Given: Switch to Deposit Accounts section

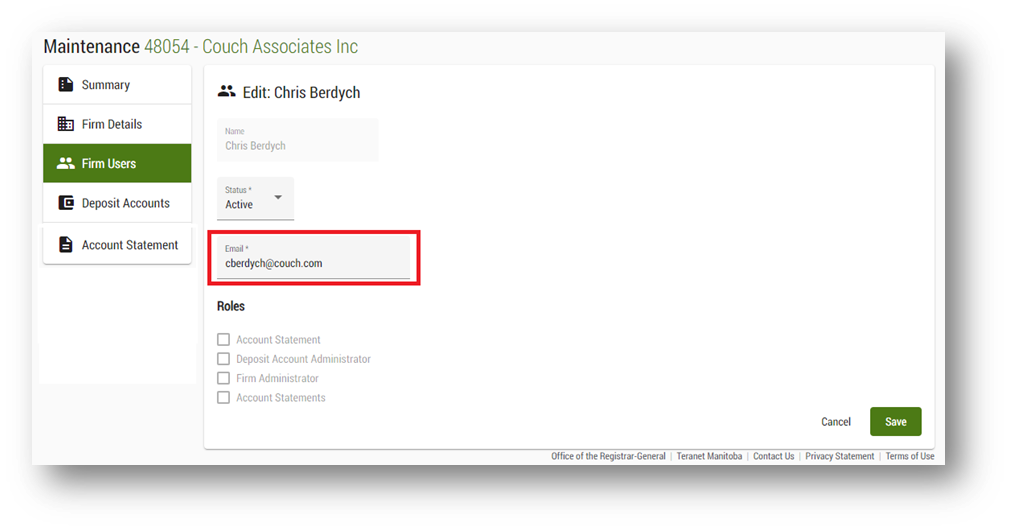Looking at the screenshot, I should 117,203.
